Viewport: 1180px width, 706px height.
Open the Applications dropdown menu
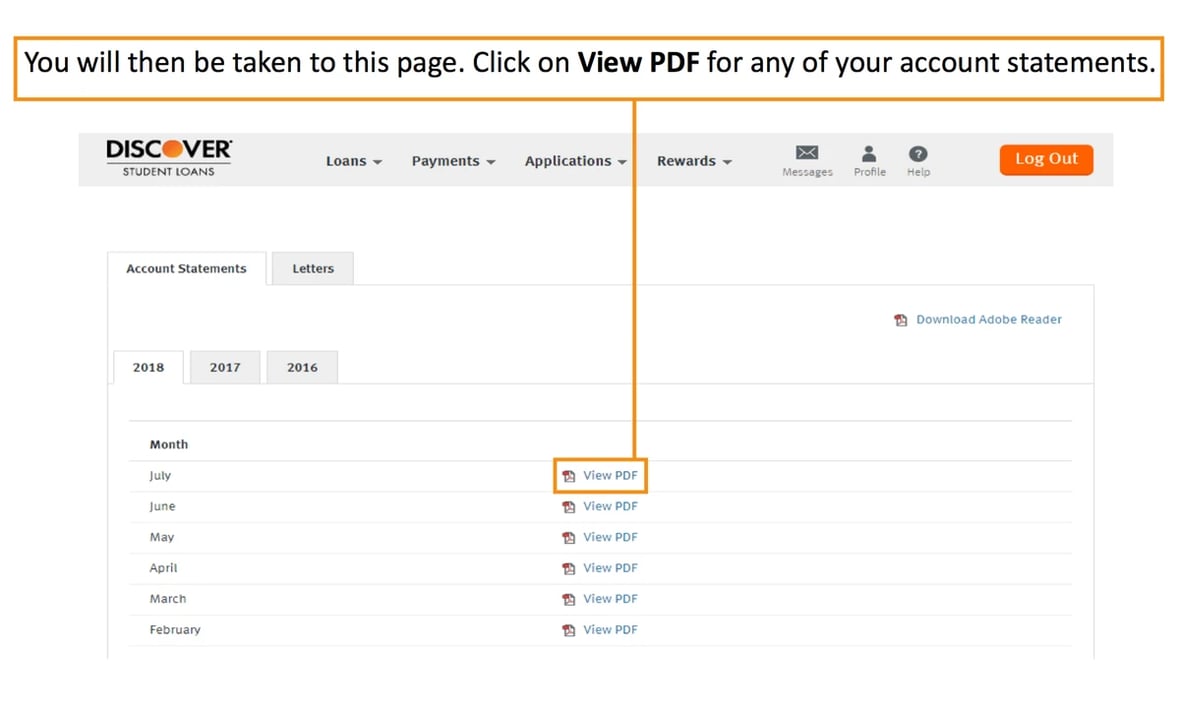575,161
